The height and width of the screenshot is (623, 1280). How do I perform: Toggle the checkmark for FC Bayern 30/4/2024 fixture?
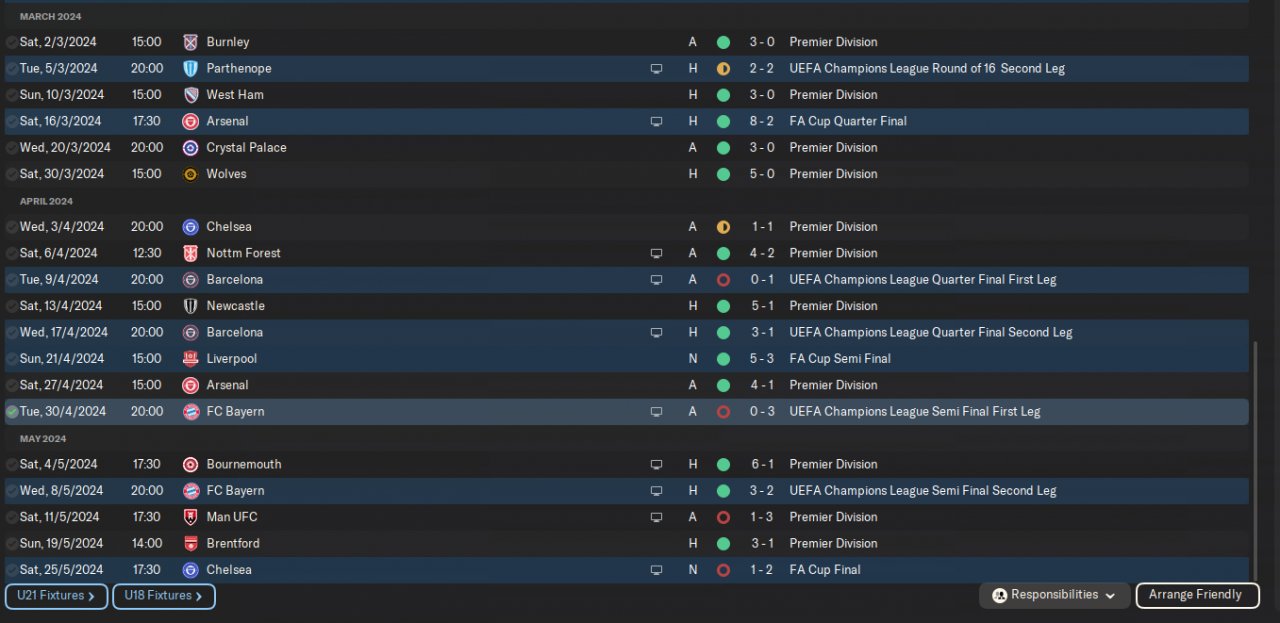[11, 411]
